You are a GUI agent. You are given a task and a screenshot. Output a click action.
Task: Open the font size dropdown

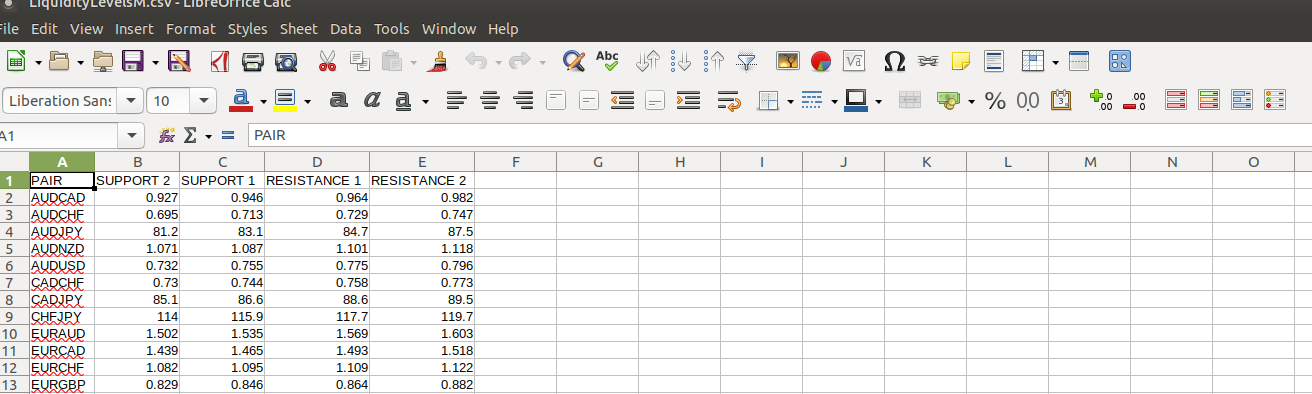pyautogui.click(x=204, y=101)
